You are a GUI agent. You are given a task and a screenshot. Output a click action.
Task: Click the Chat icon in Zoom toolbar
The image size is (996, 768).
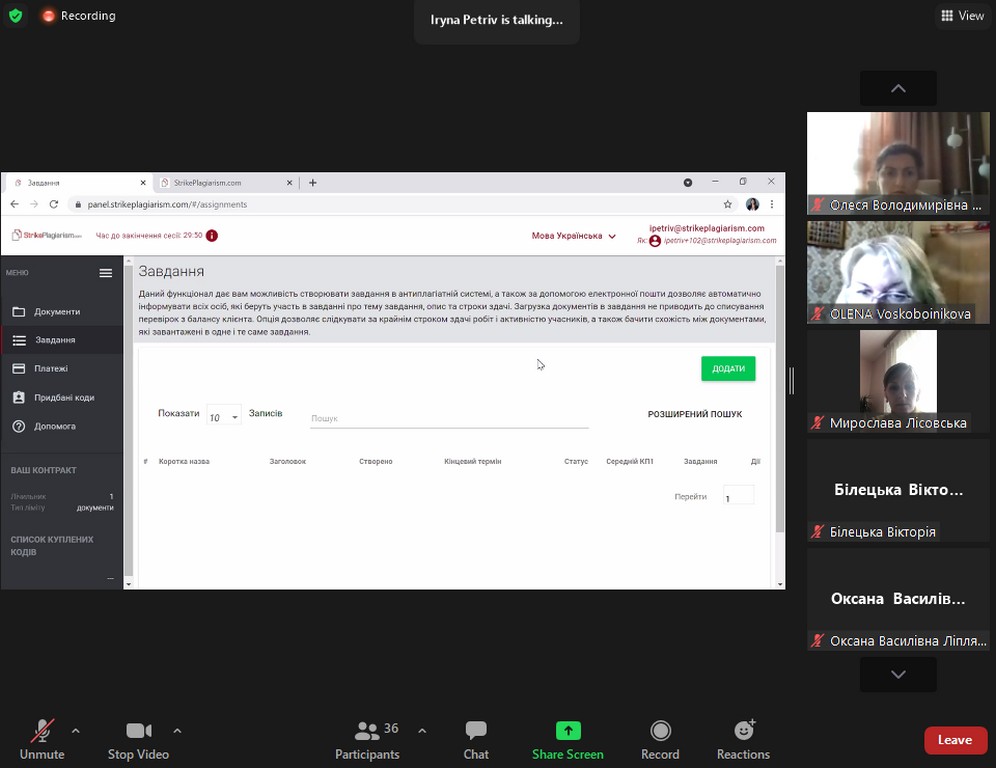476,732
